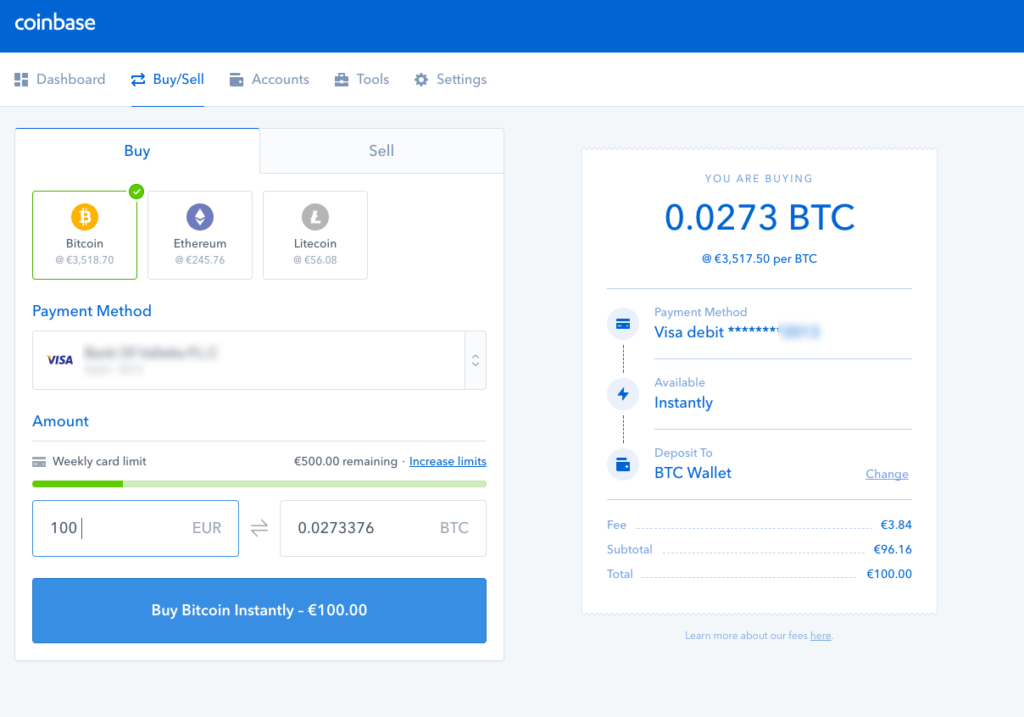Click the Tools briefcase icon

click(342, 80)
